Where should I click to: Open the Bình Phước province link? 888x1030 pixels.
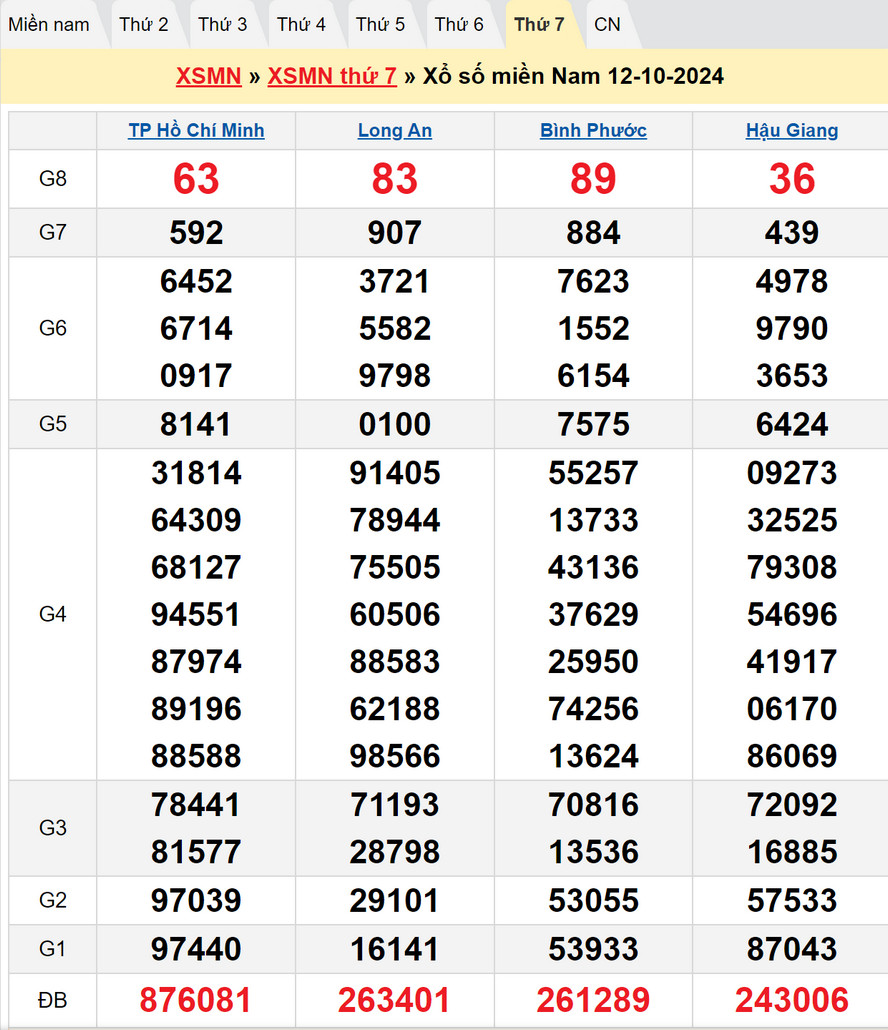(x=593, y=130)
